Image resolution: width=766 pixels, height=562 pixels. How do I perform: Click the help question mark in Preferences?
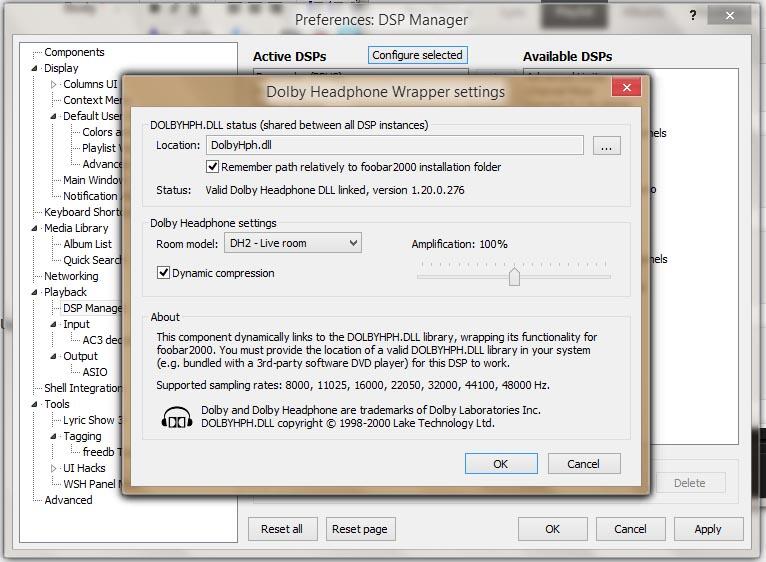693,16
